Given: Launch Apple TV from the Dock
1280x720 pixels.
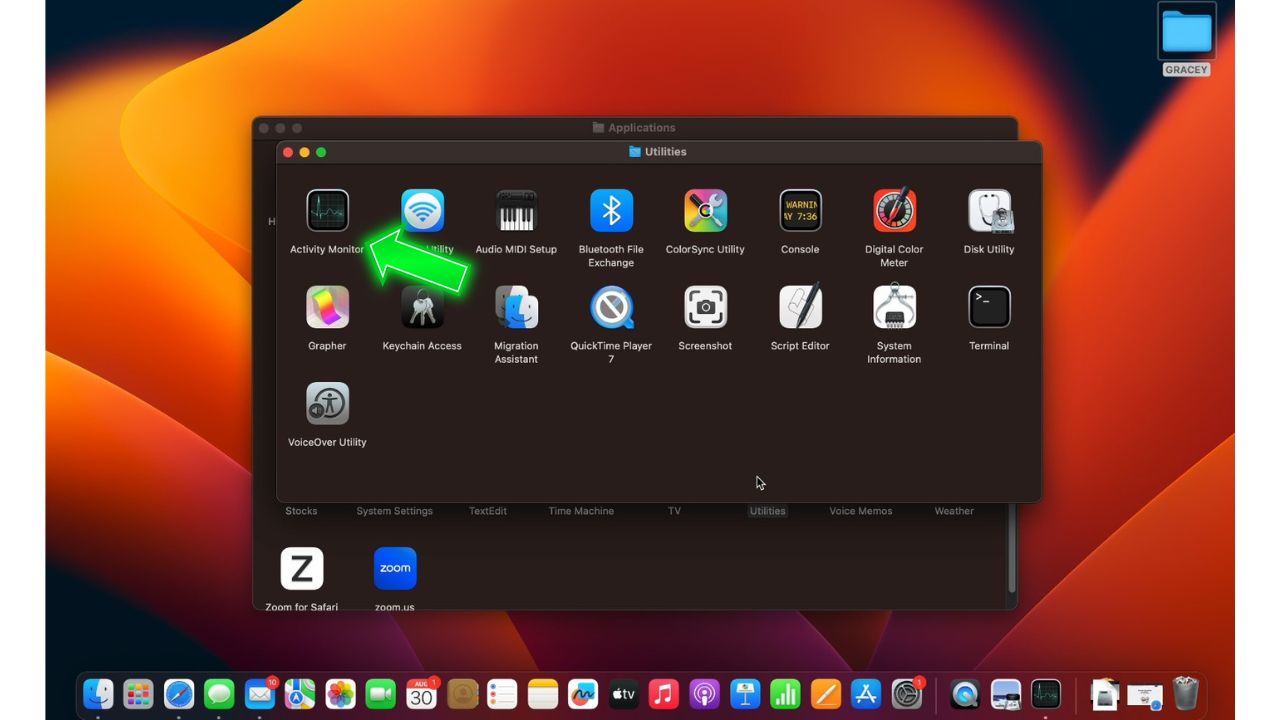Looking at the screenshot, I should pos(624,693).
